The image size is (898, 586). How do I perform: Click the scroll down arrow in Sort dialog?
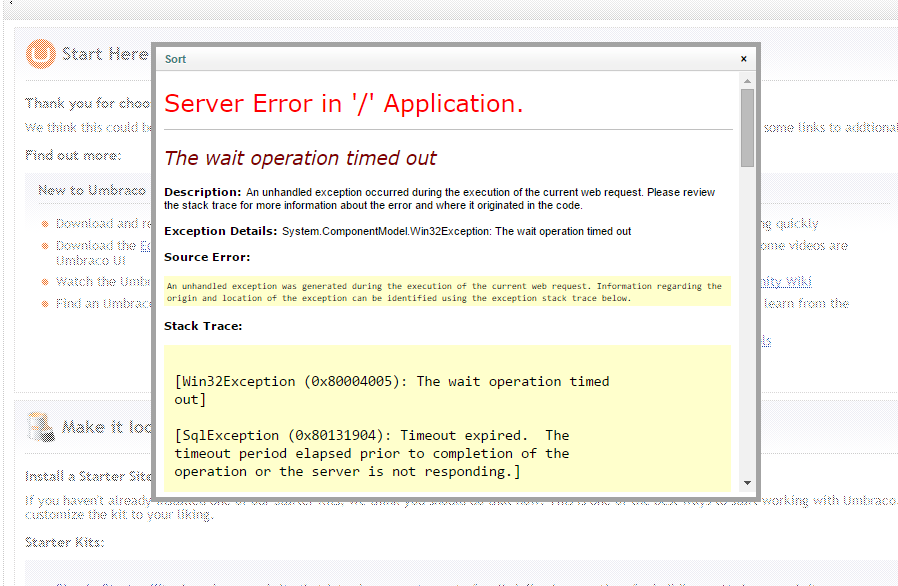(x=747, y=483)
